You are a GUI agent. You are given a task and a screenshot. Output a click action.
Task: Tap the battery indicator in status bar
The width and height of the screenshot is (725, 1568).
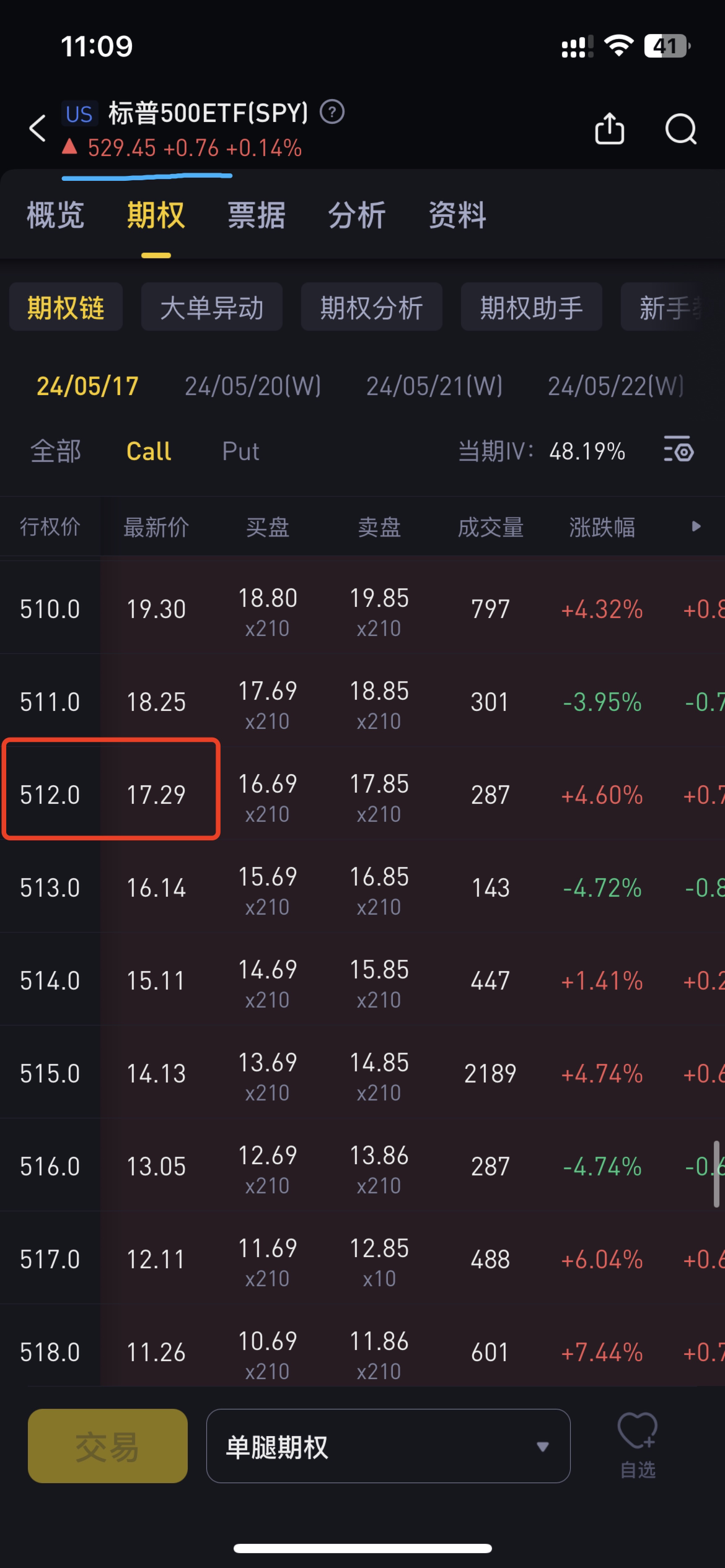pyautogui.click(x=666, y=45)
